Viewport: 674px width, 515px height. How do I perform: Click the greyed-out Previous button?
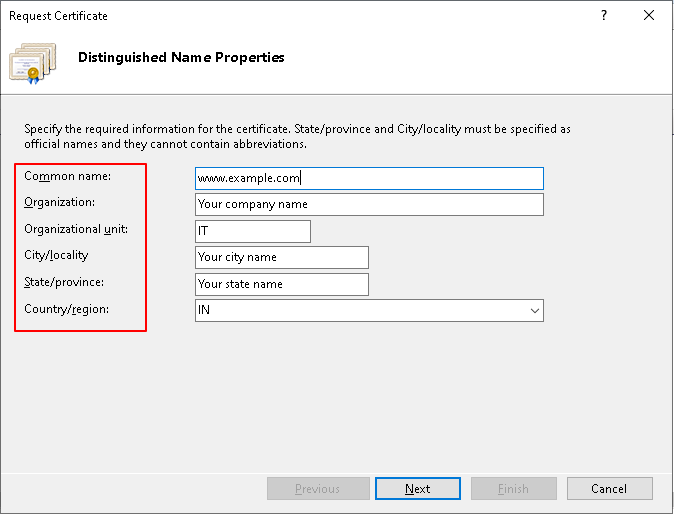point(317,489)
